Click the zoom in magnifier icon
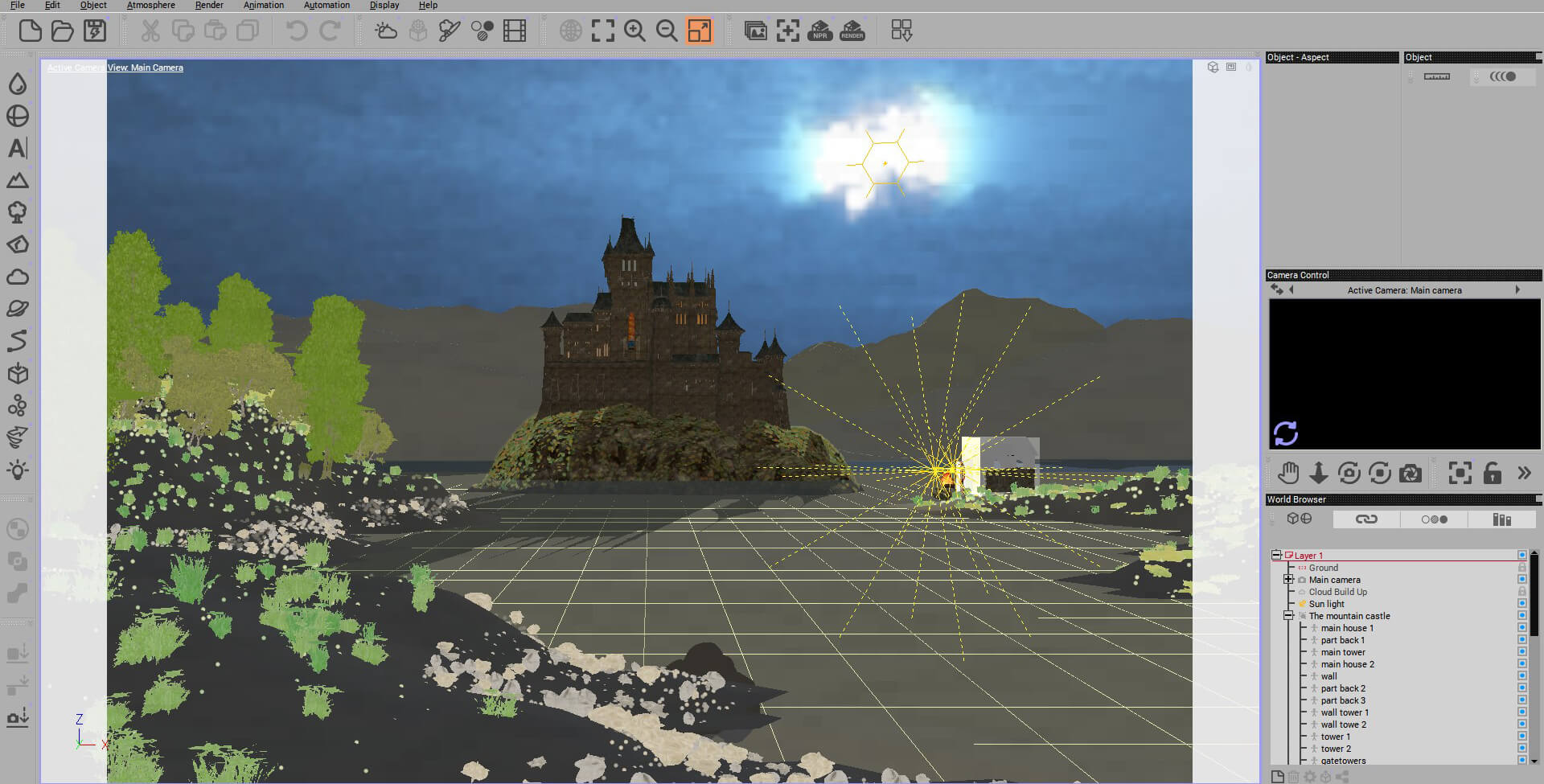This screenshot has width=1544, height=784. 635,31
